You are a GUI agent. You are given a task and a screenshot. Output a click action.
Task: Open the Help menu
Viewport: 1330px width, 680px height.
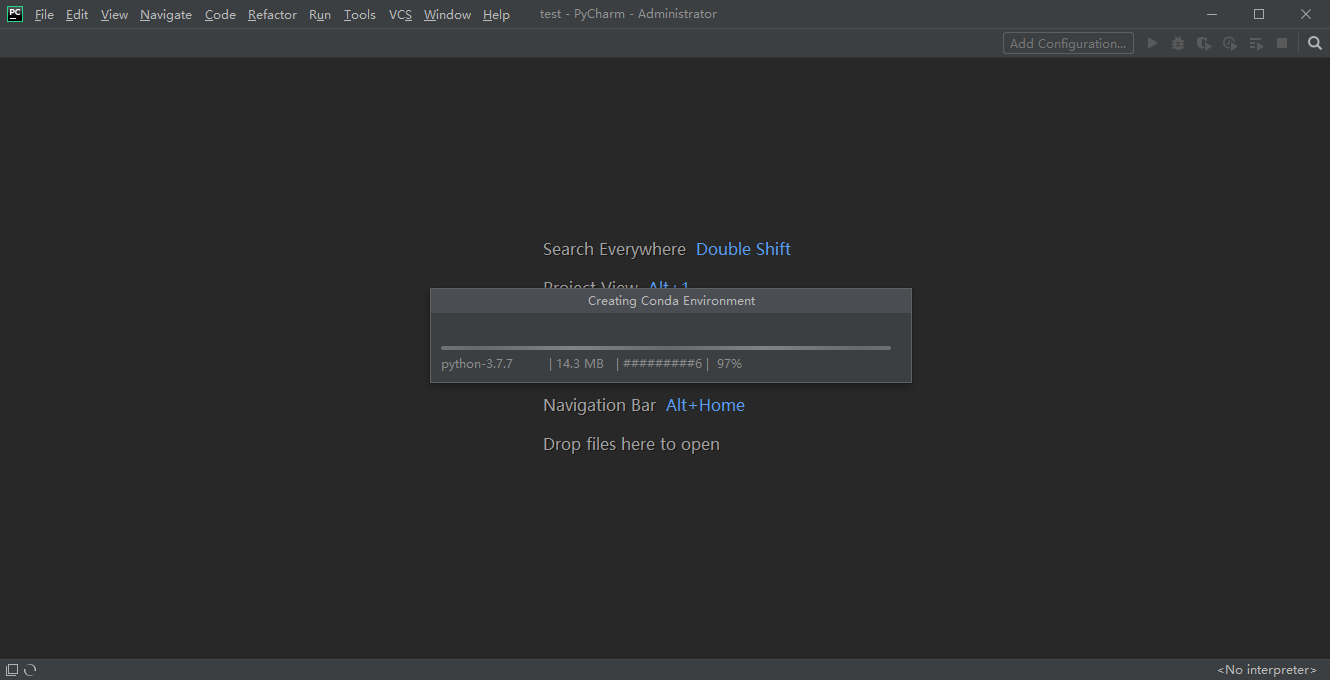[x=496, y=14]
